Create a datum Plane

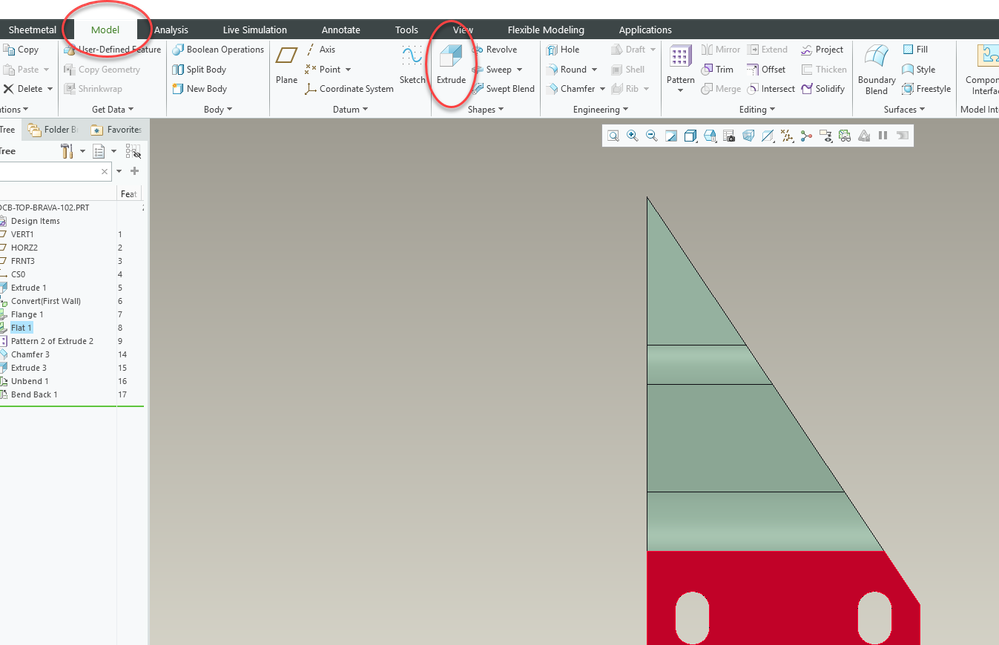(x=286, y=65)
